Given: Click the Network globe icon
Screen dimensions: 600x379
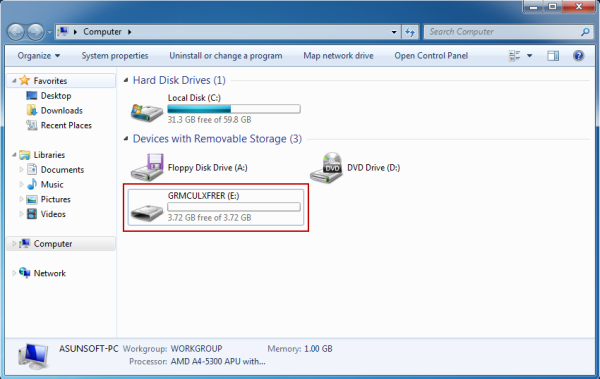Looking at the screenshot, I should click(24, 273).
